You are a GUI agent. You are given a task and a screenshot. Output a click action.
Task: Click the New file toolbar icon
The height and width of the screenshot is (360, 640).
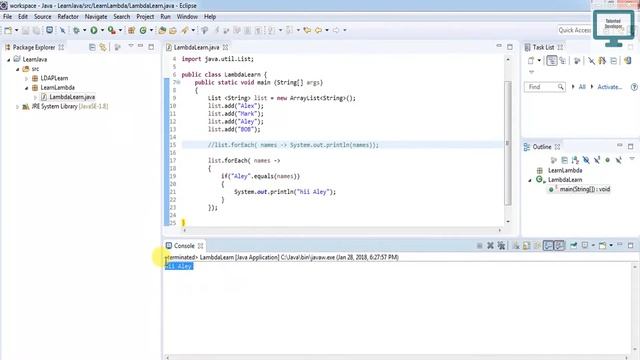(8, 30)
